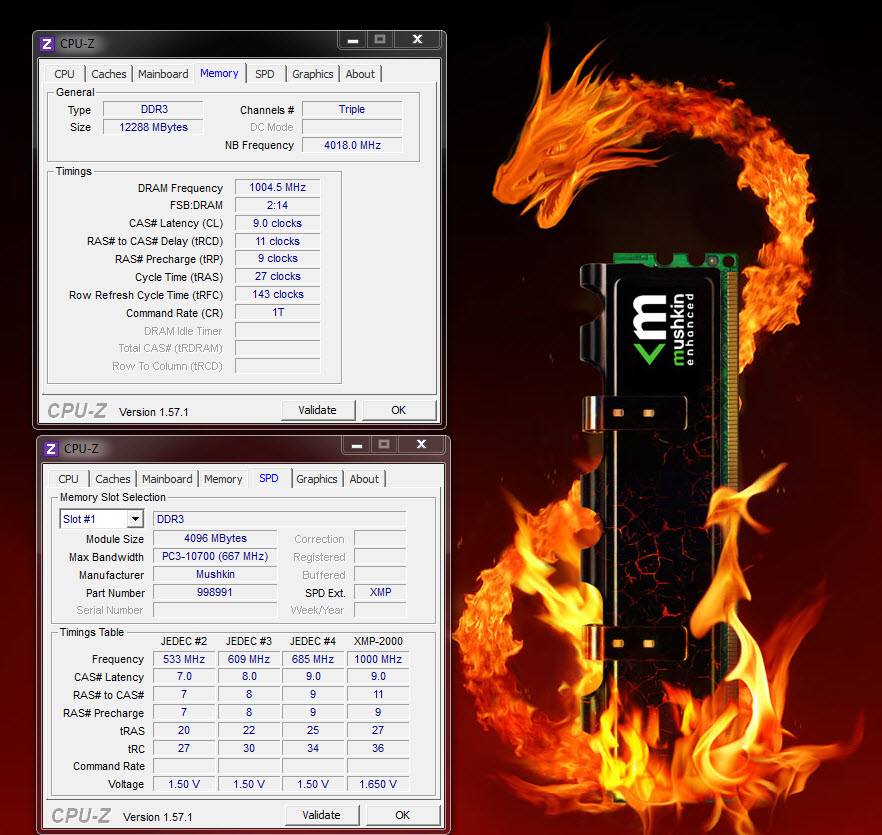The image size is (882, 835).
Task: Click the memory type field DDR3 beside slot selector
Action: (280, 519)
